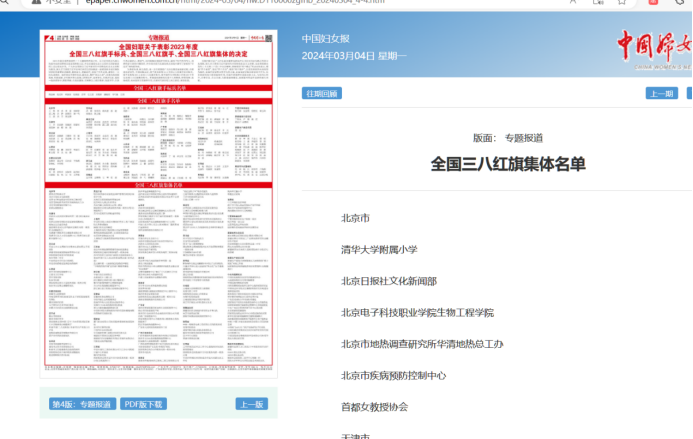
Task: Select 全国三八红旗手名单 banner in page image
Action: point(159,101)
